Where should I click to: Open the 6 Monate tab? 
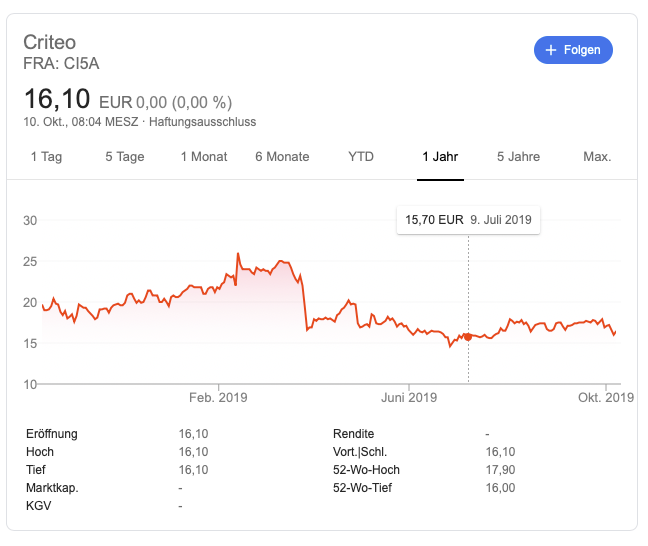(282, 157)
